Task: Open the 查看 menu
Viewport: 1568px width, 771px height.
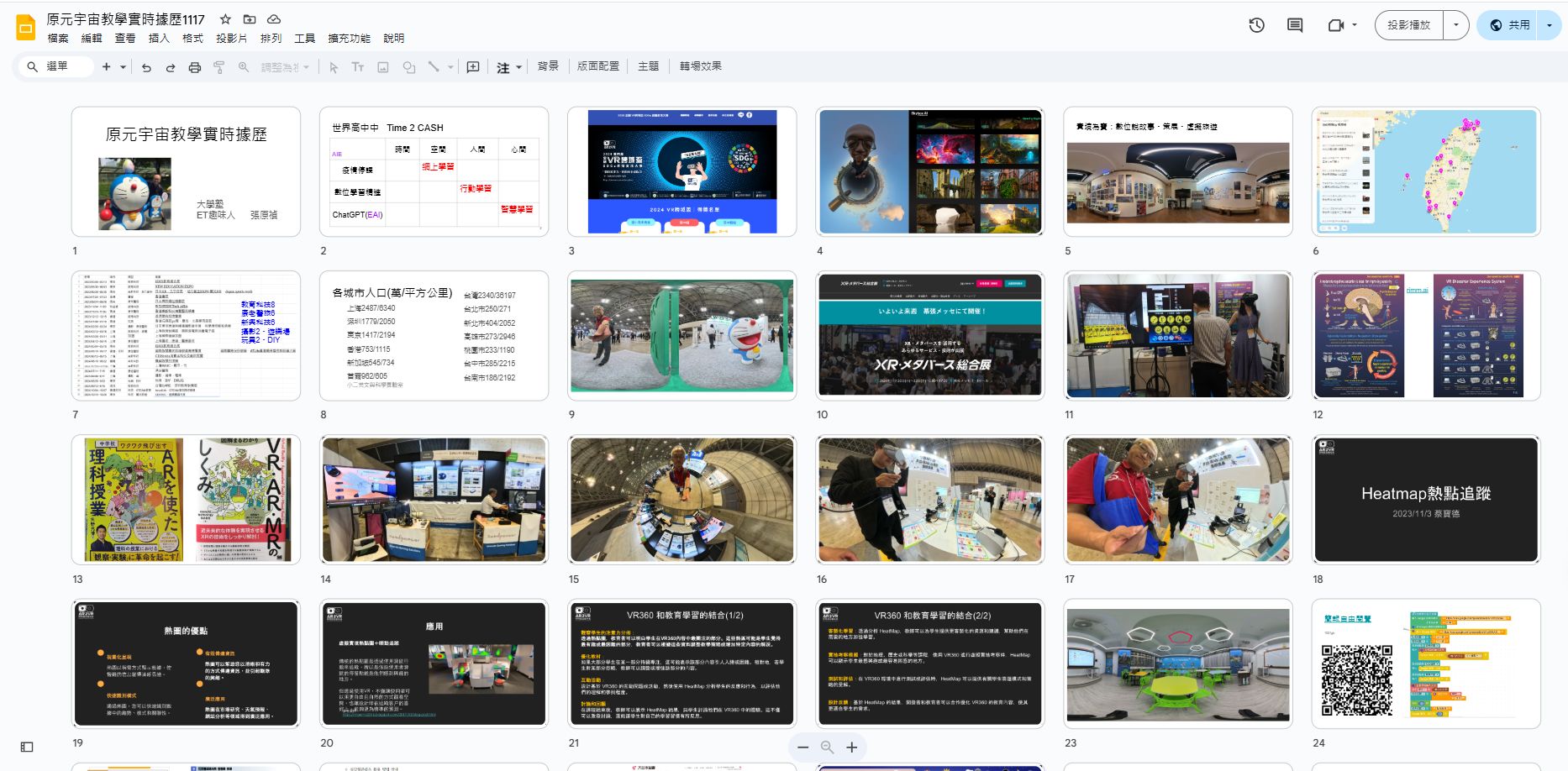Action: (125, 39)
